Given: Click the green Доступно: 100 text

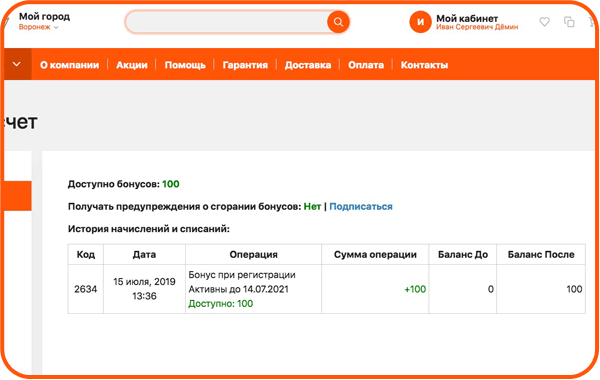Looking at the screenshot, I should click(x=220, y=303).
